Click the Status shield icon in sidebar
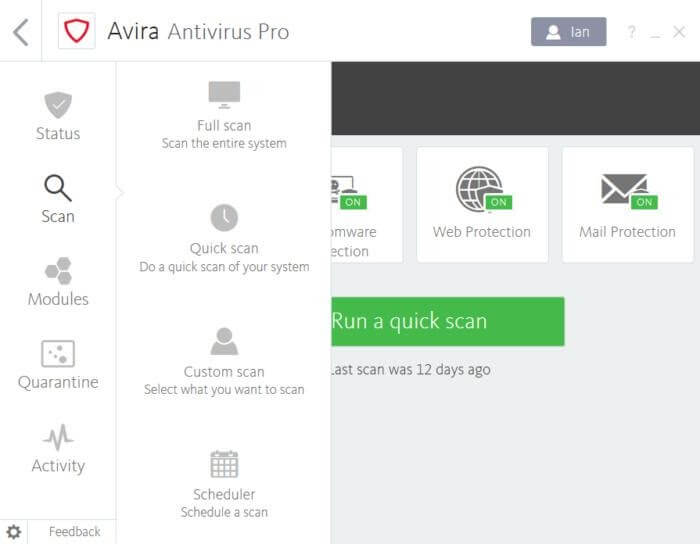The height and width of the screenshot is (544, 700). coord(58,105)
